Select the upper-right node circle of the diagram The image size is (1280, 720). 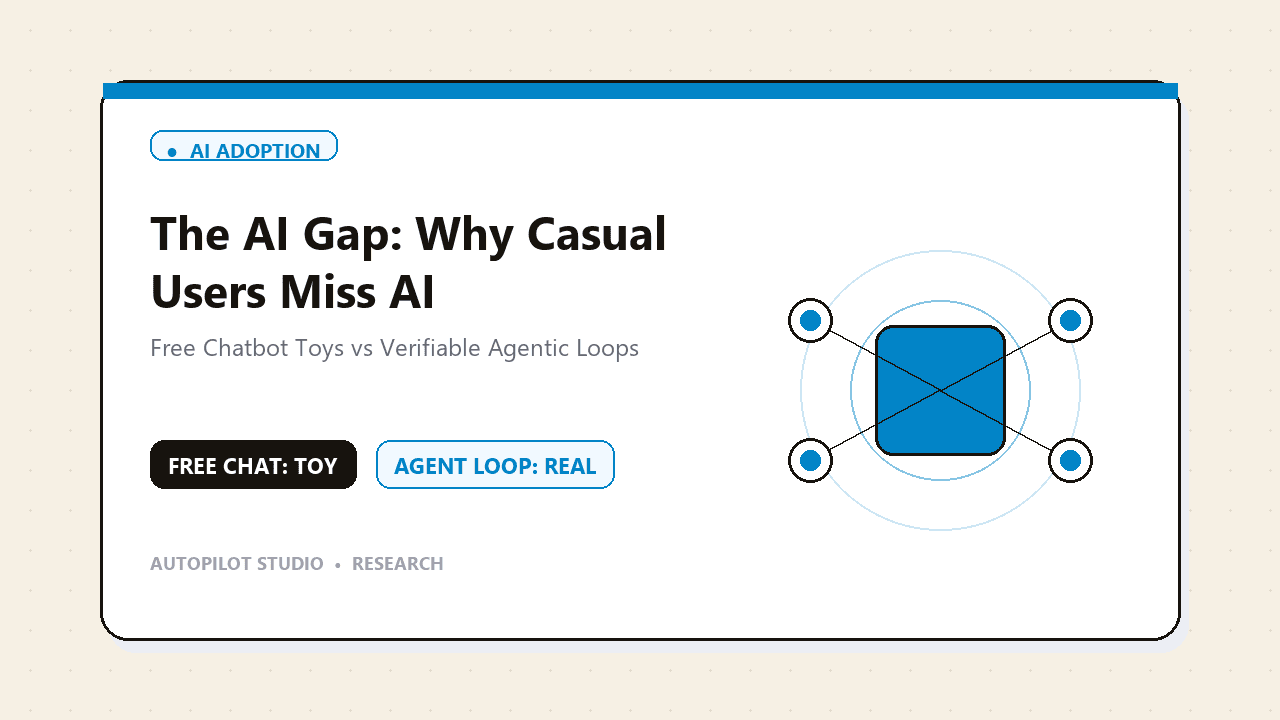coord(1070,320)
